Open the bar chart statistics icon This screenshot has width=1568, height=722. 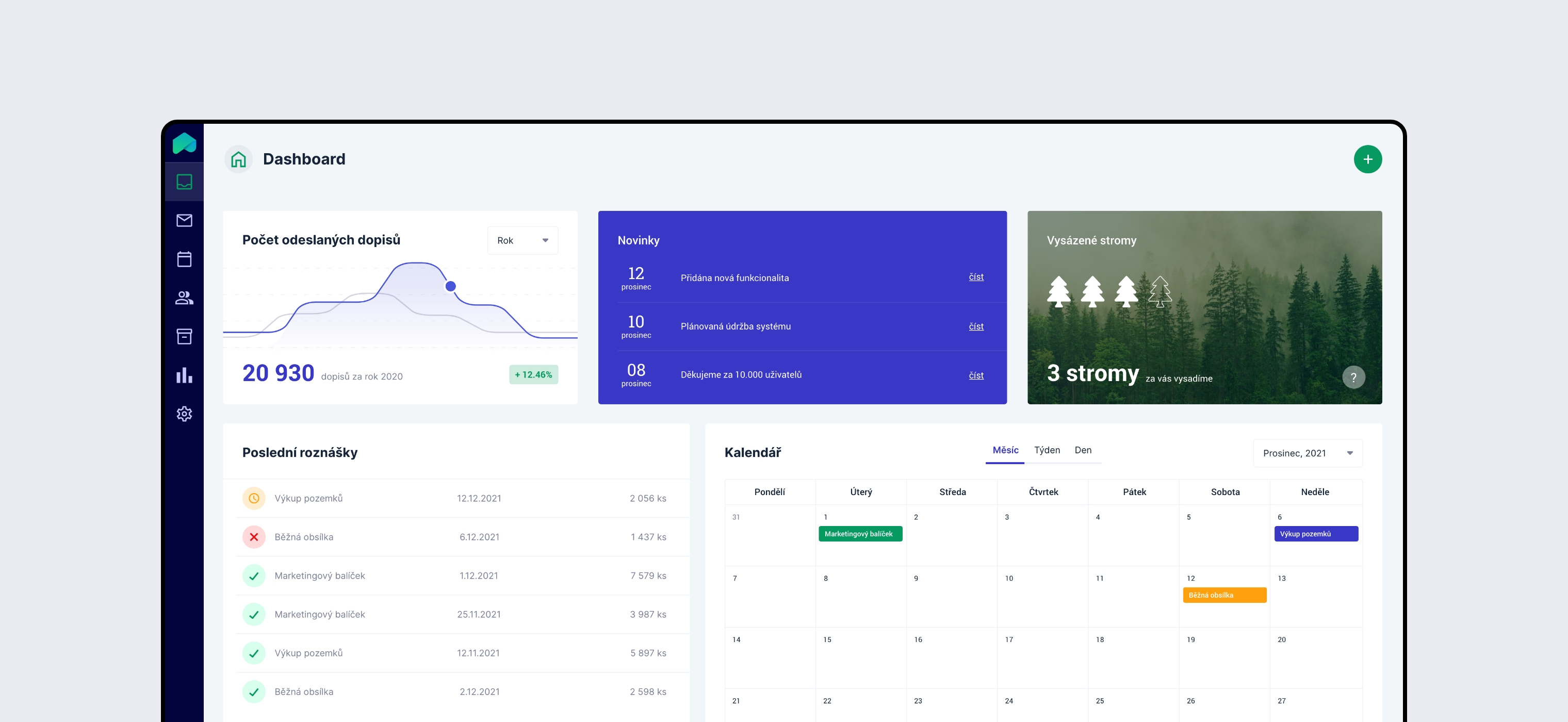pos(184,375)
